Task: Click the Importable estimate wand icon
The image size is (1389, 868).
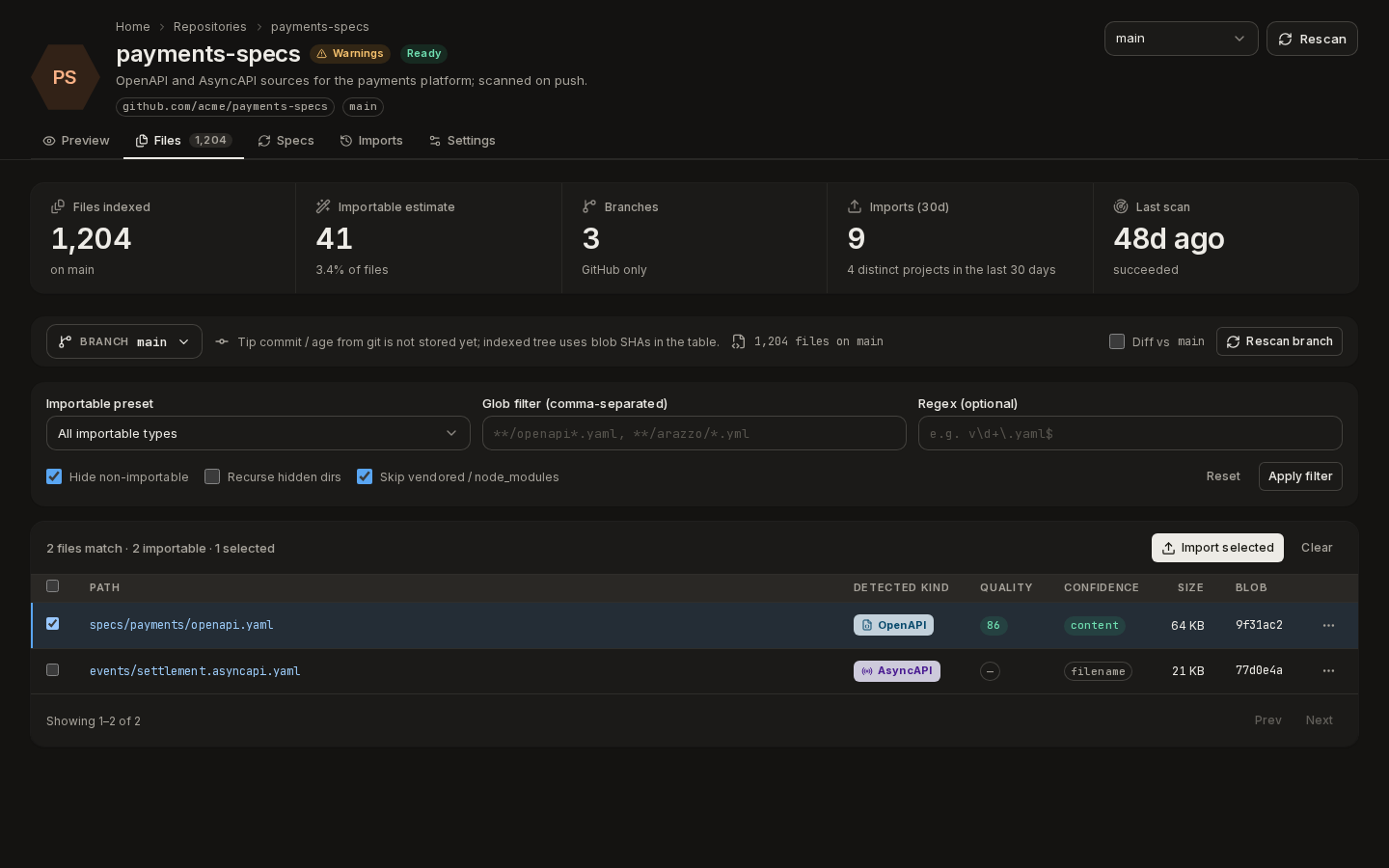Action: (x=323, y=206)
